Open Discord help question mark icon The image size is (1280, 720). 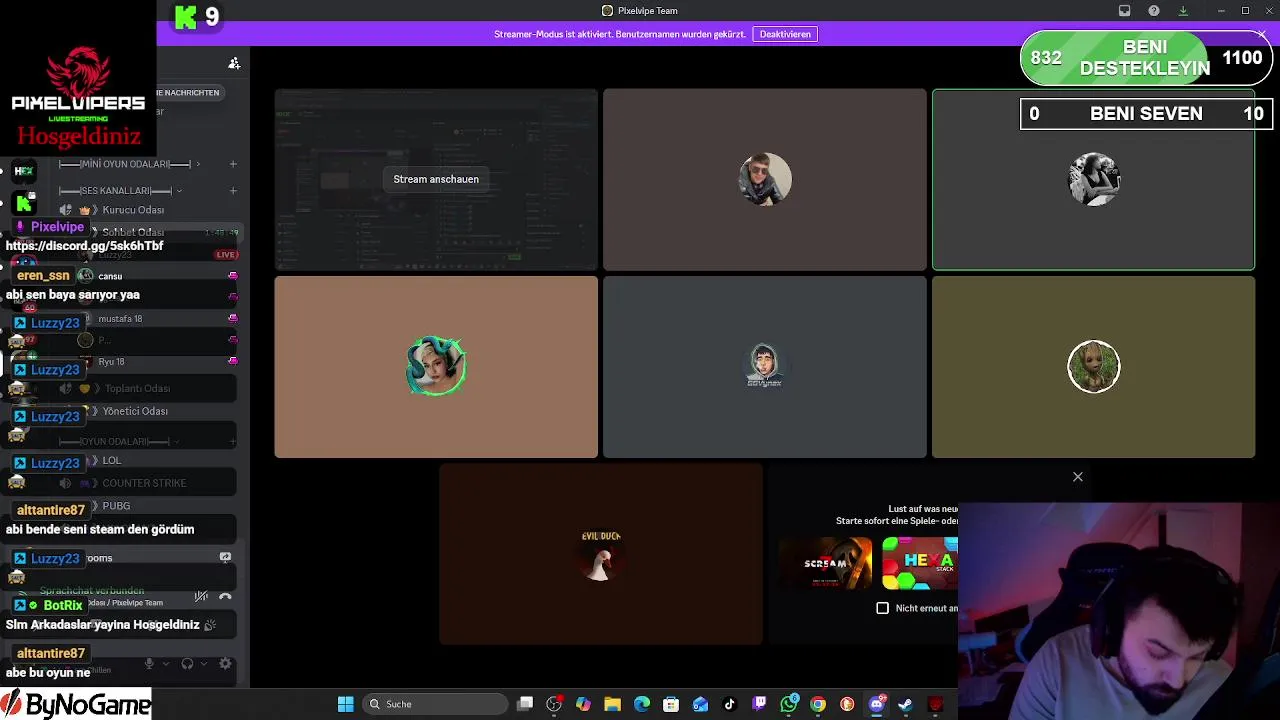[1154, 11]
